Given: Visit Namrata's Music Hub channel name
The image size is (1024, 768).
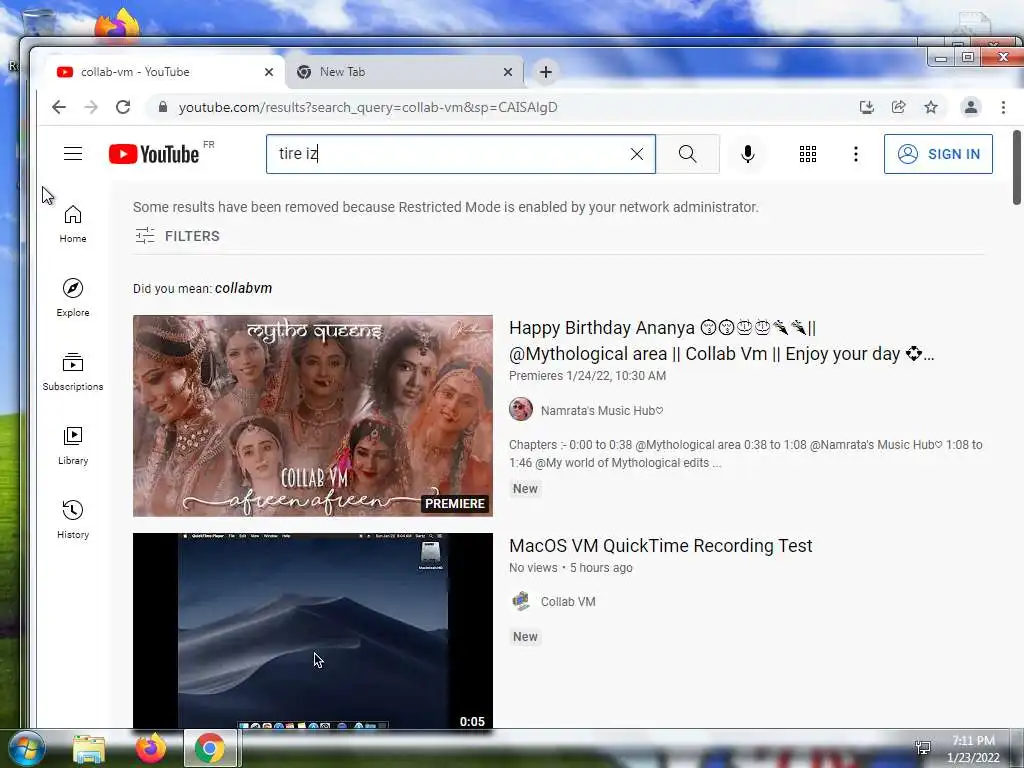Looking at the screenshot, I should [x=601, y=410].
